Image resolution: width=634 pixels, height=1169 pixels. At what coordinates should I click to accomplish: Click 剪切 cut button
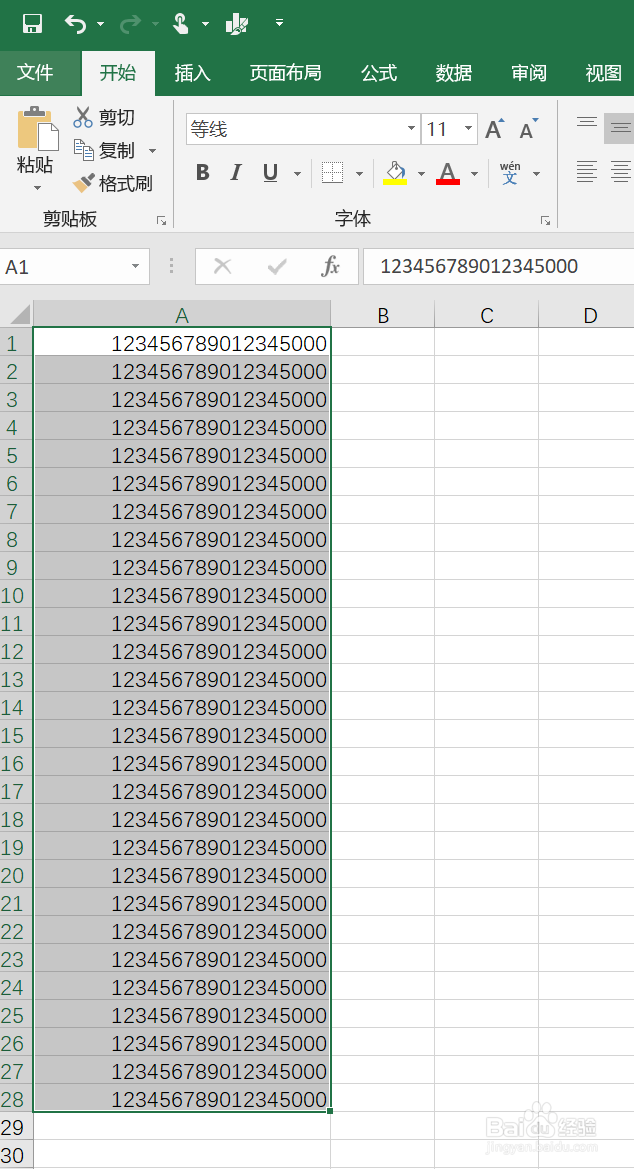(104, 117)
